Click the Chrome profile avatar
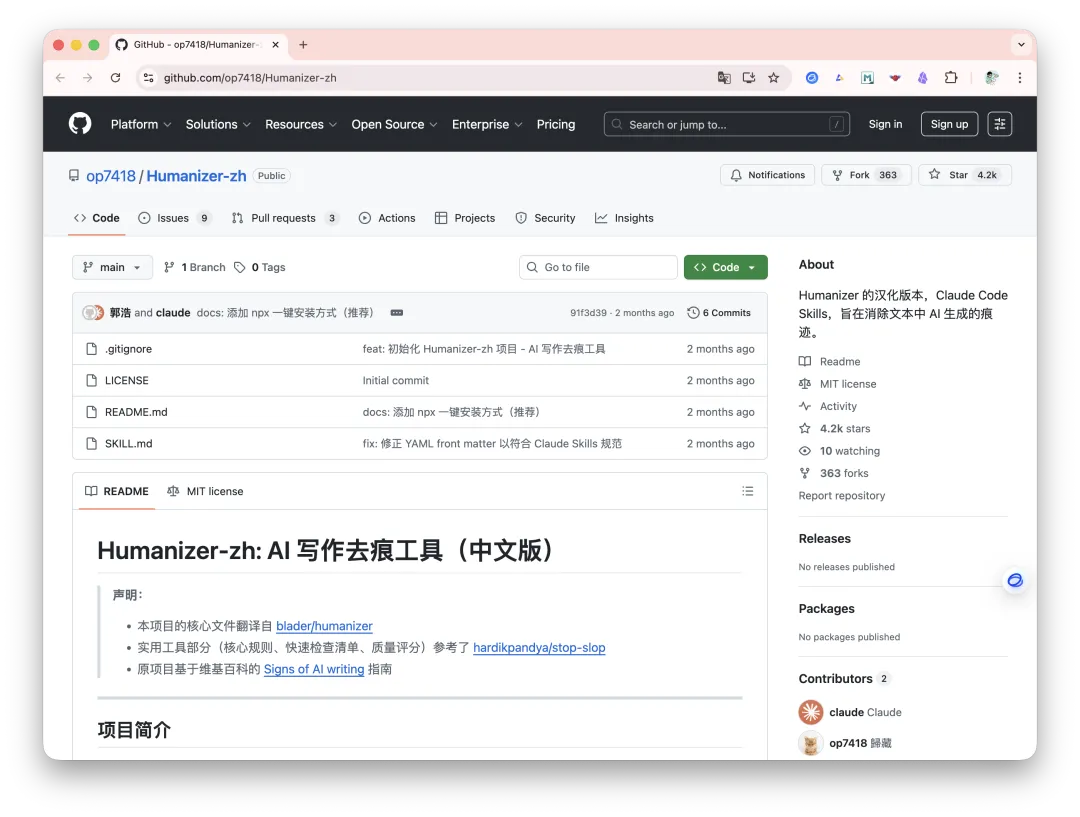1080x817 pixels. click(x=992, y=78)
